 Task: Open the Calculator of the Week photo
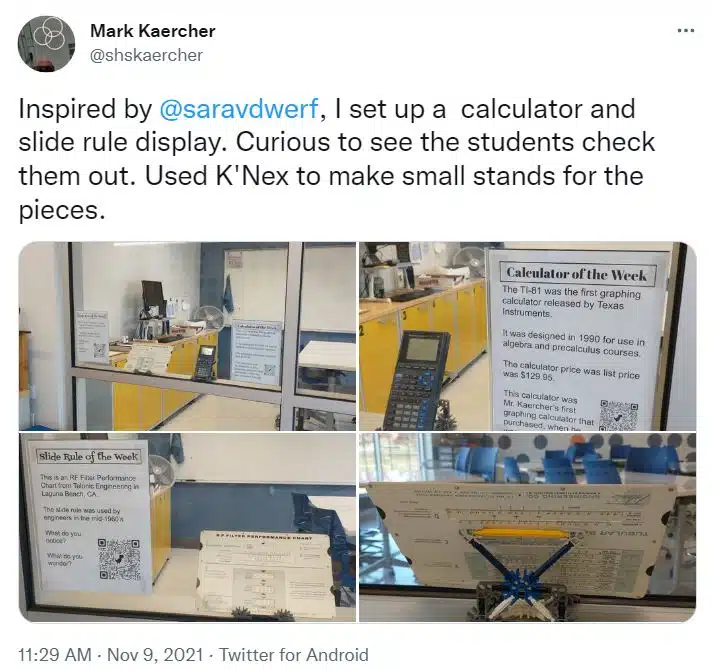click(527, 336)
